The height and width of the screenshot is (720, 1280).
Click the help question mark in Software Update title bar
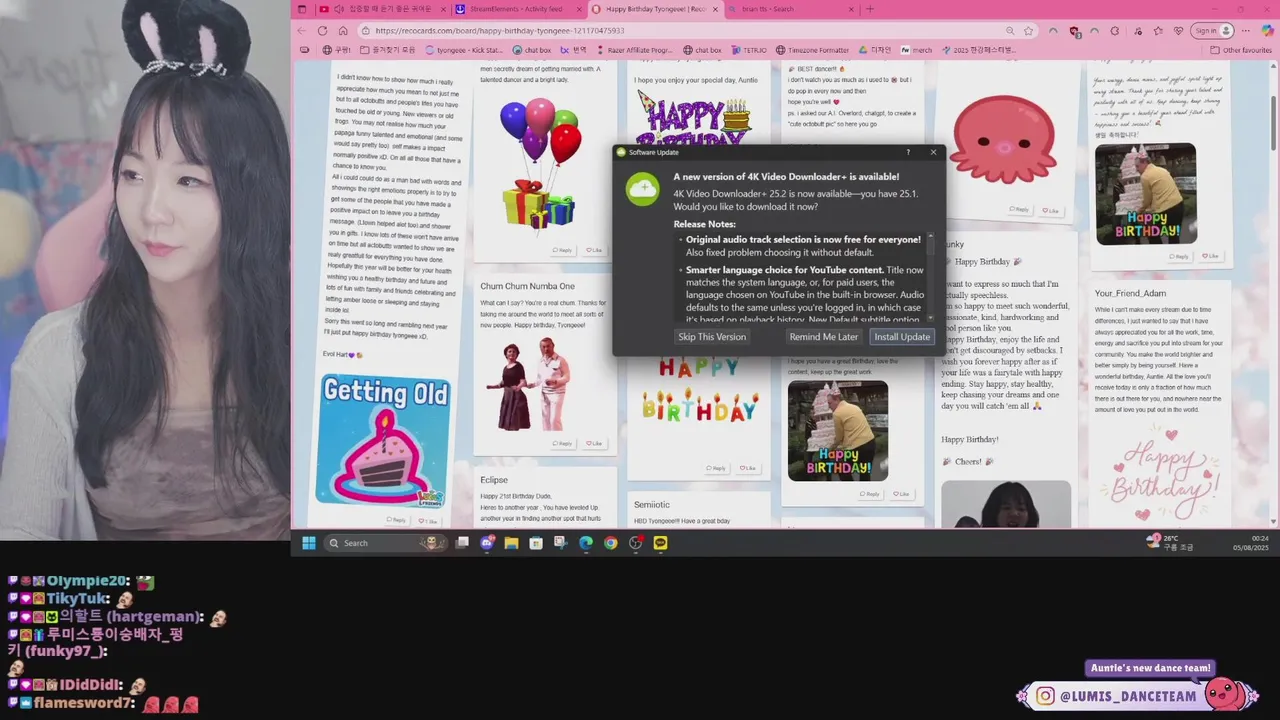click(908, 152)
